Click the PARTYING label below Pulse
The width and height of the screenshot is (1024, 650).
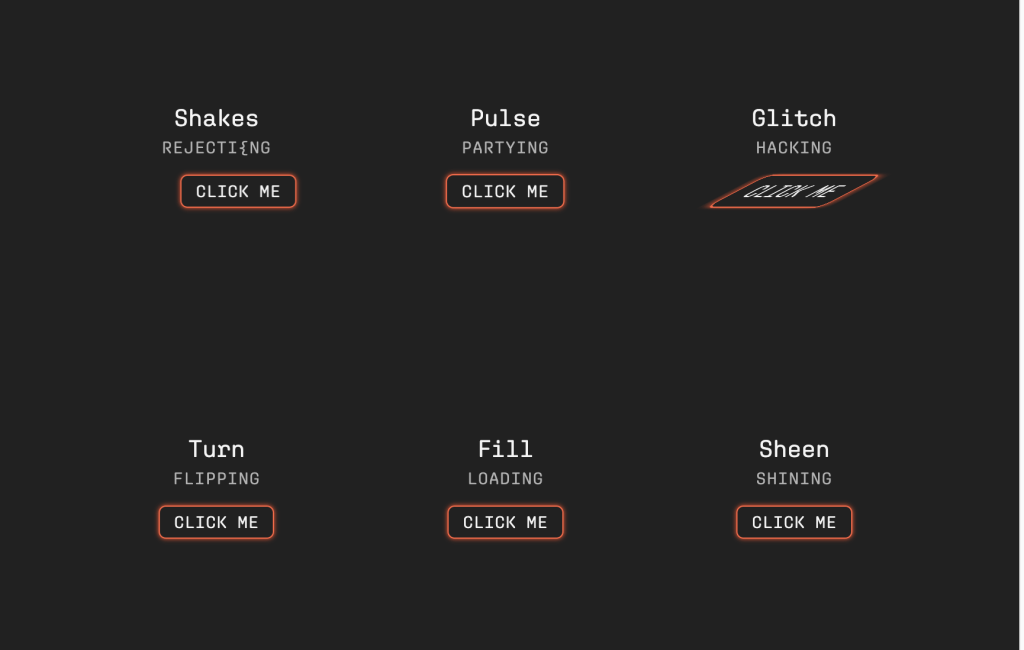[505, 147]
